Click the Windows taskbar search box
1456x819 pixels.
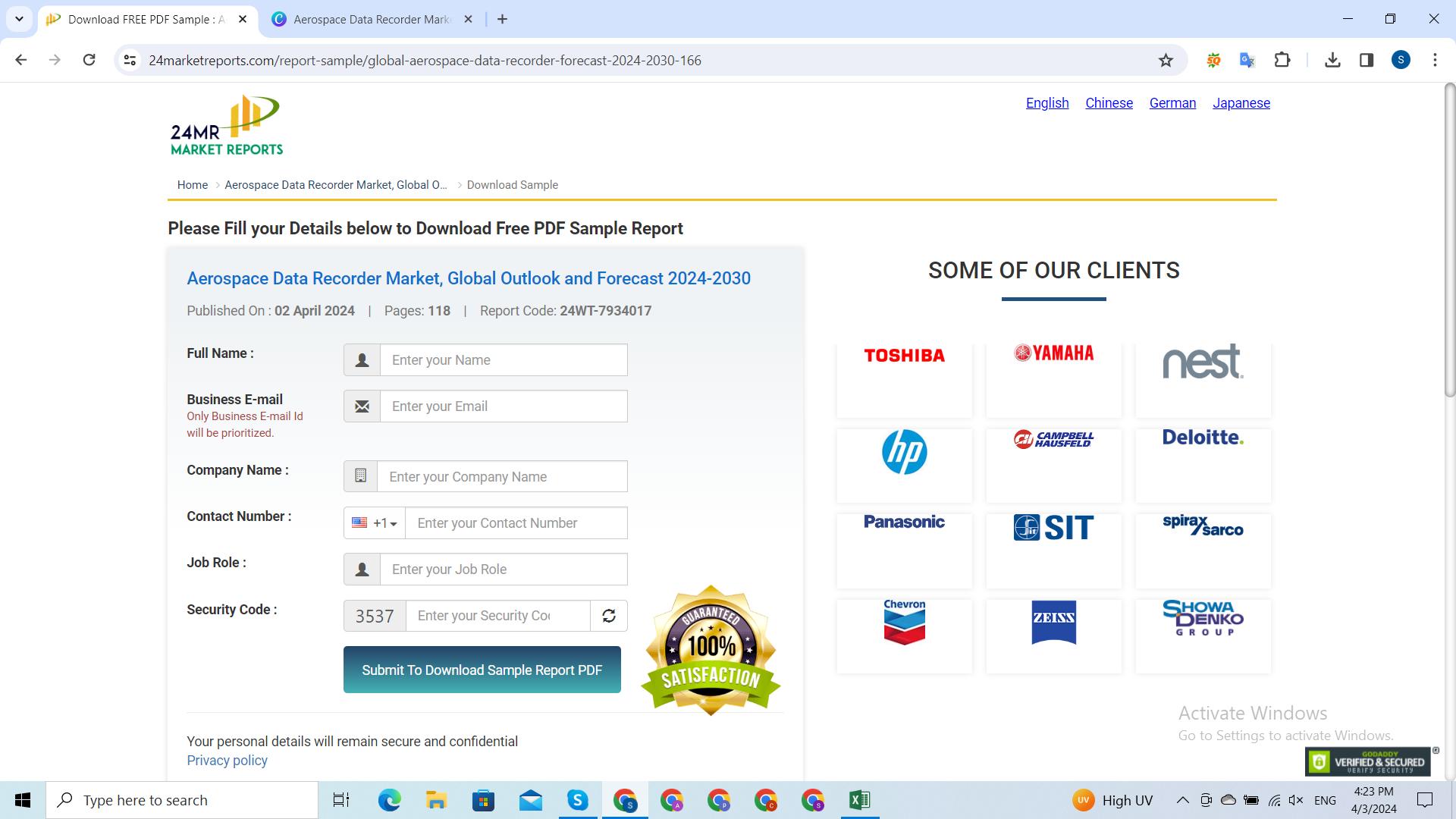coord(182,800)
